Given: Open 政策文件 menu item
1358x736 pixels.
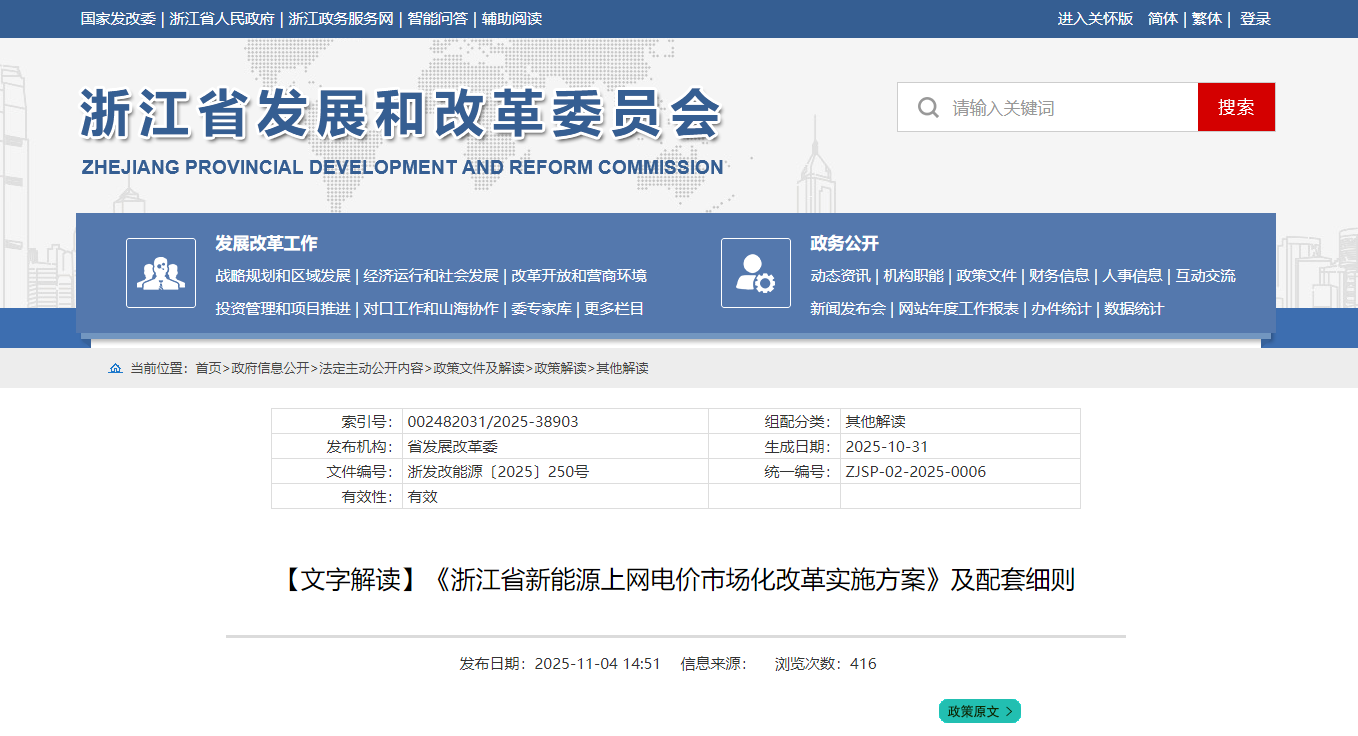Looking at the screenshot, I should tap(986, 276).
